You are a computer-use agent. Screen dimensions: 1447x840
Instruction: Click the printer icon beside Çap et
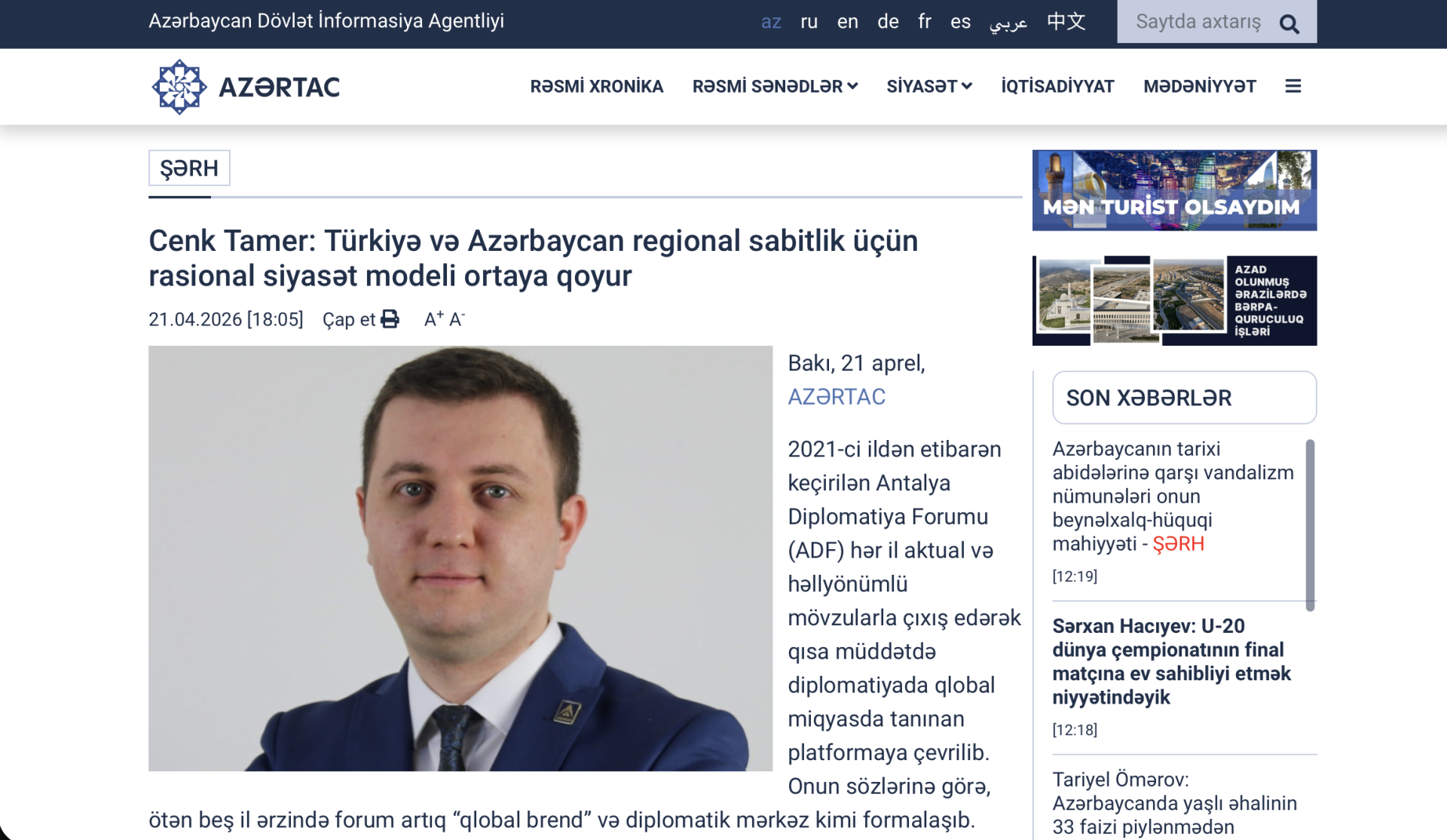click(x=390, y=319)
